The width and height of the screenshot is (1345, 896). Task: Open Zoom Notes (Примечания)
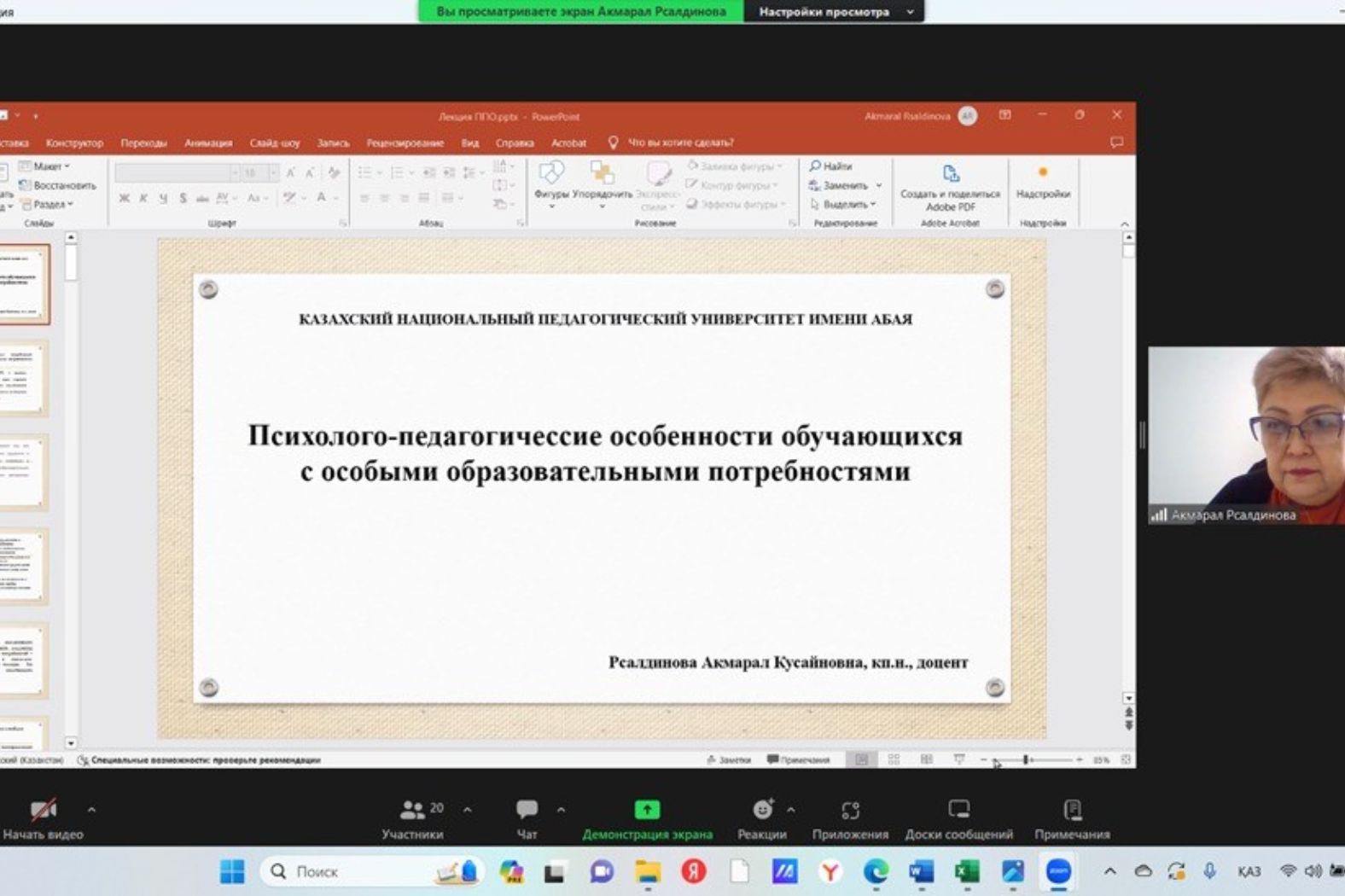click(1072, 811)
